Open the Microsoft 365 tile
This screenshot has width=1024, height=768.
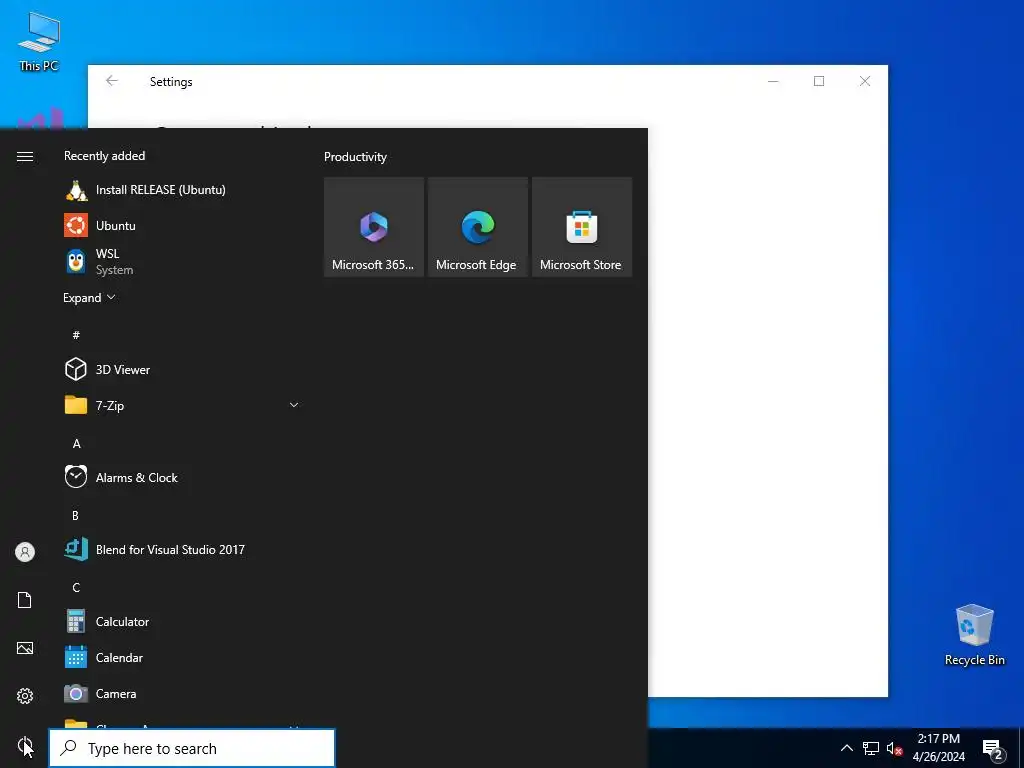374,227
